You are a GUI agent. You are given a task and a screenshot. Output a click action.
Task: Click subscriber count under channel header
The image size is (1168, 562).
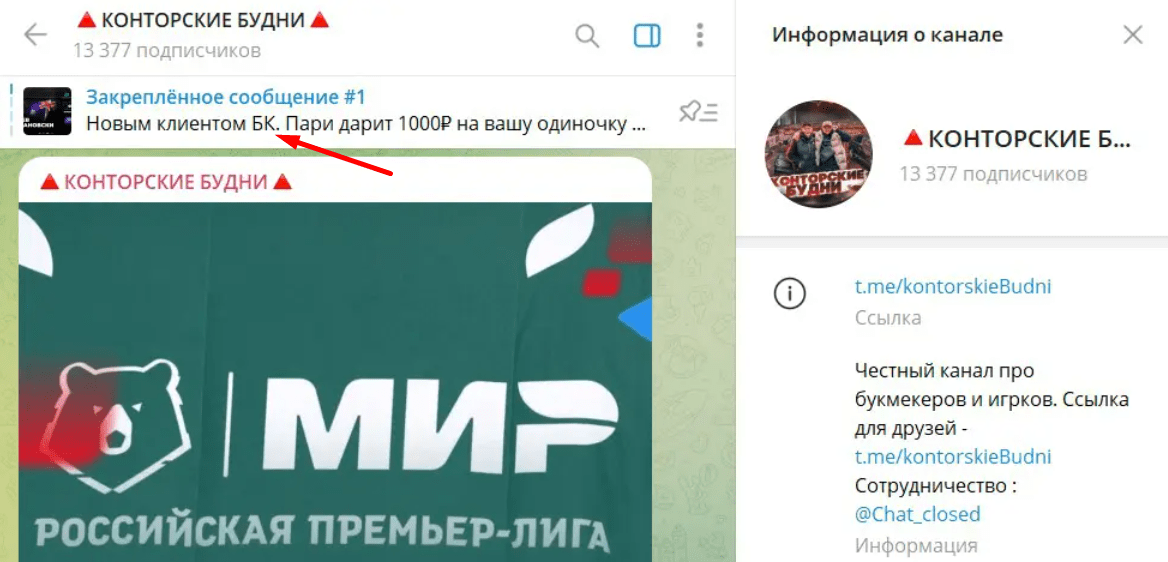[167, 51]
